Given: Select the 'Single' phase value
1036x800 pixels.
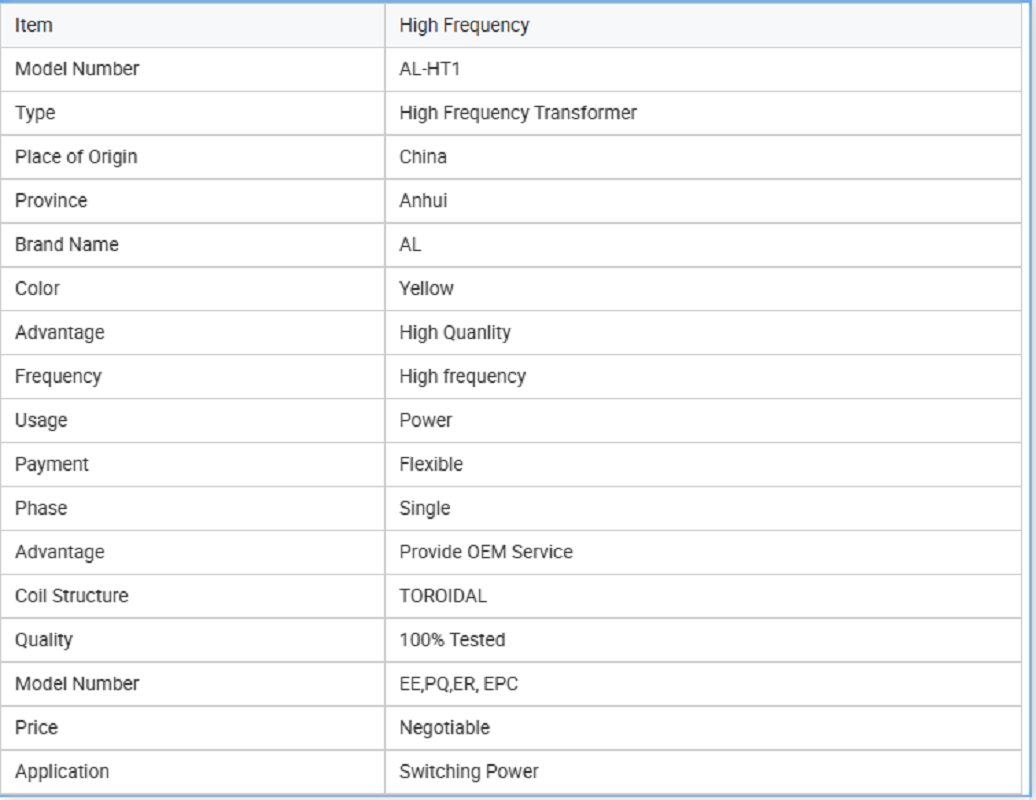Looking at the screenshot, I should (425, 509).
